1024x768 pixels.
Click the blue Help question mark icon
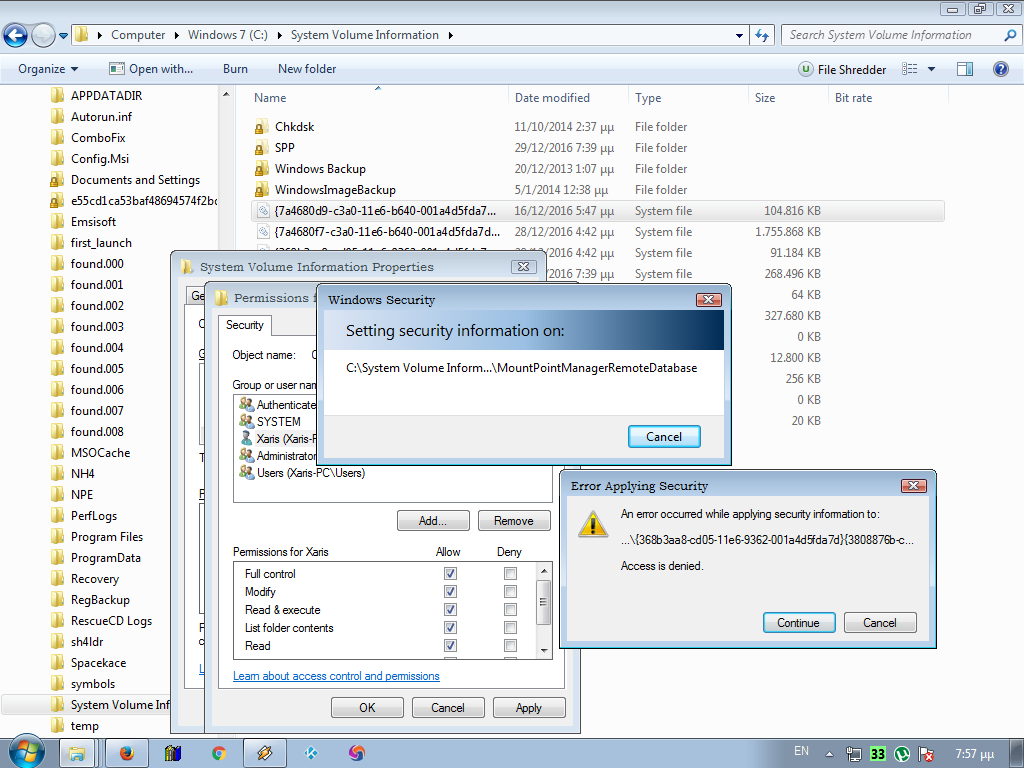(x=1000, y=69)
